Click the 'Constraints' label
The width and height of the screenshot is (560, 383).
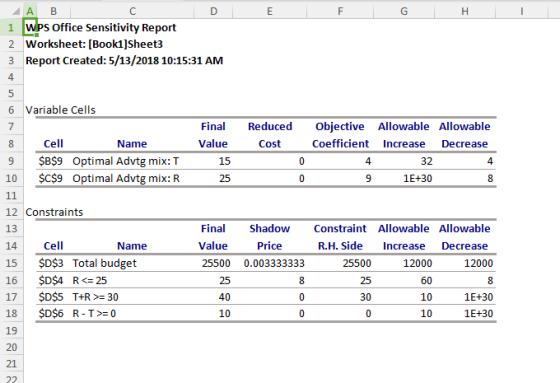point(54,212)
